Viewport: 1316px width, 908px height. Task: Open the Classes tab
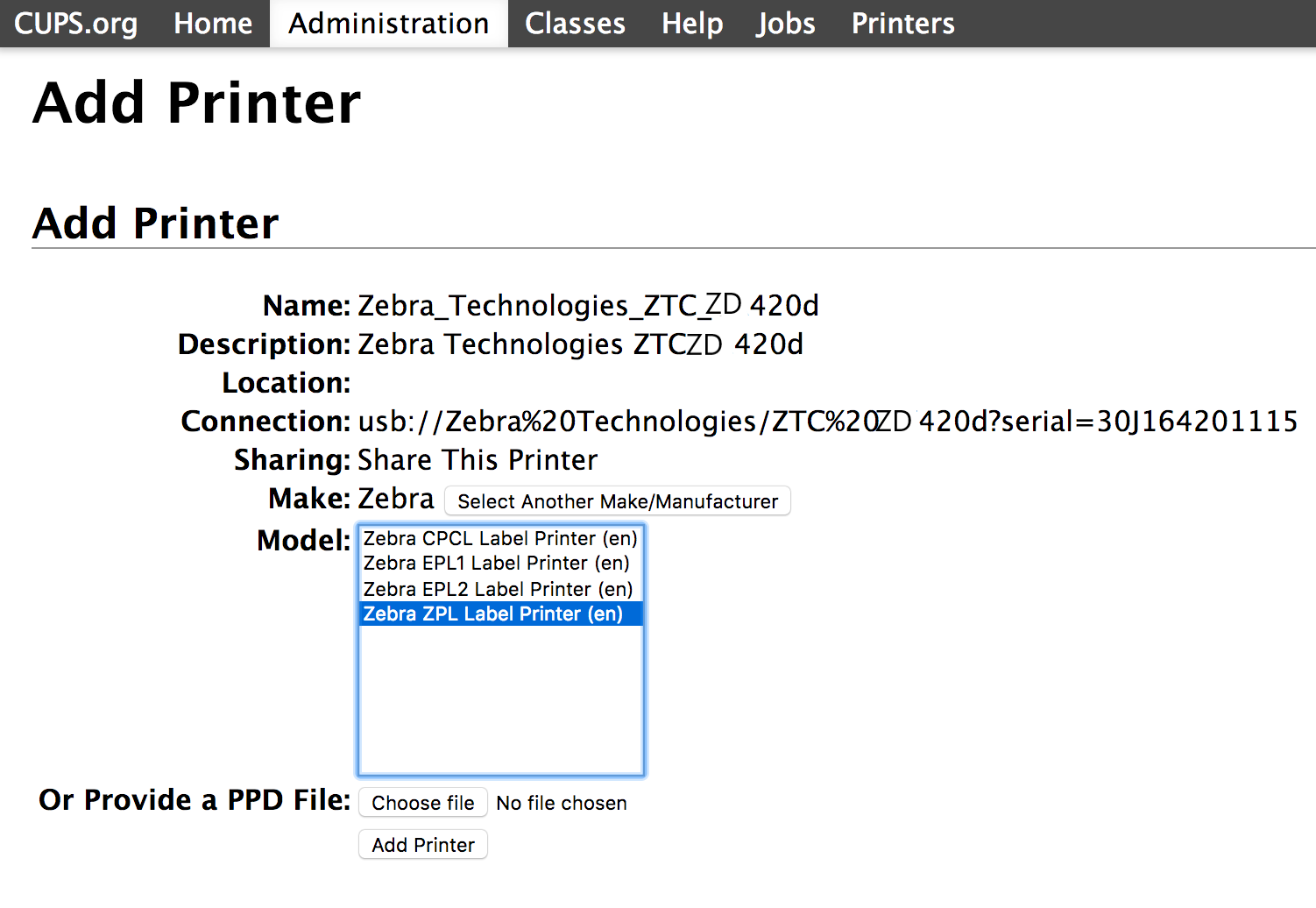click(575, 24)
